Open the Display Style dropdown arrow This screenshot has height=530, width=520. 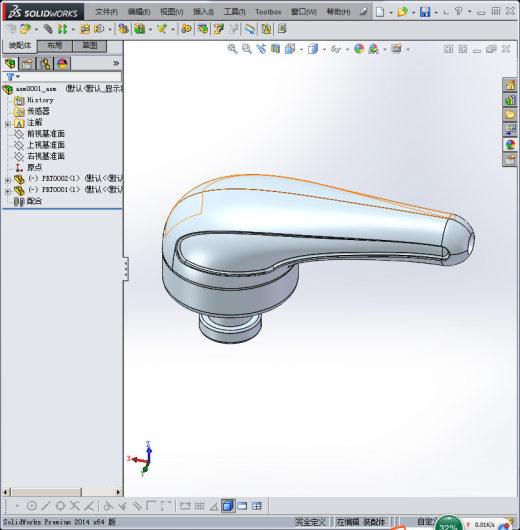pos(324,50)
